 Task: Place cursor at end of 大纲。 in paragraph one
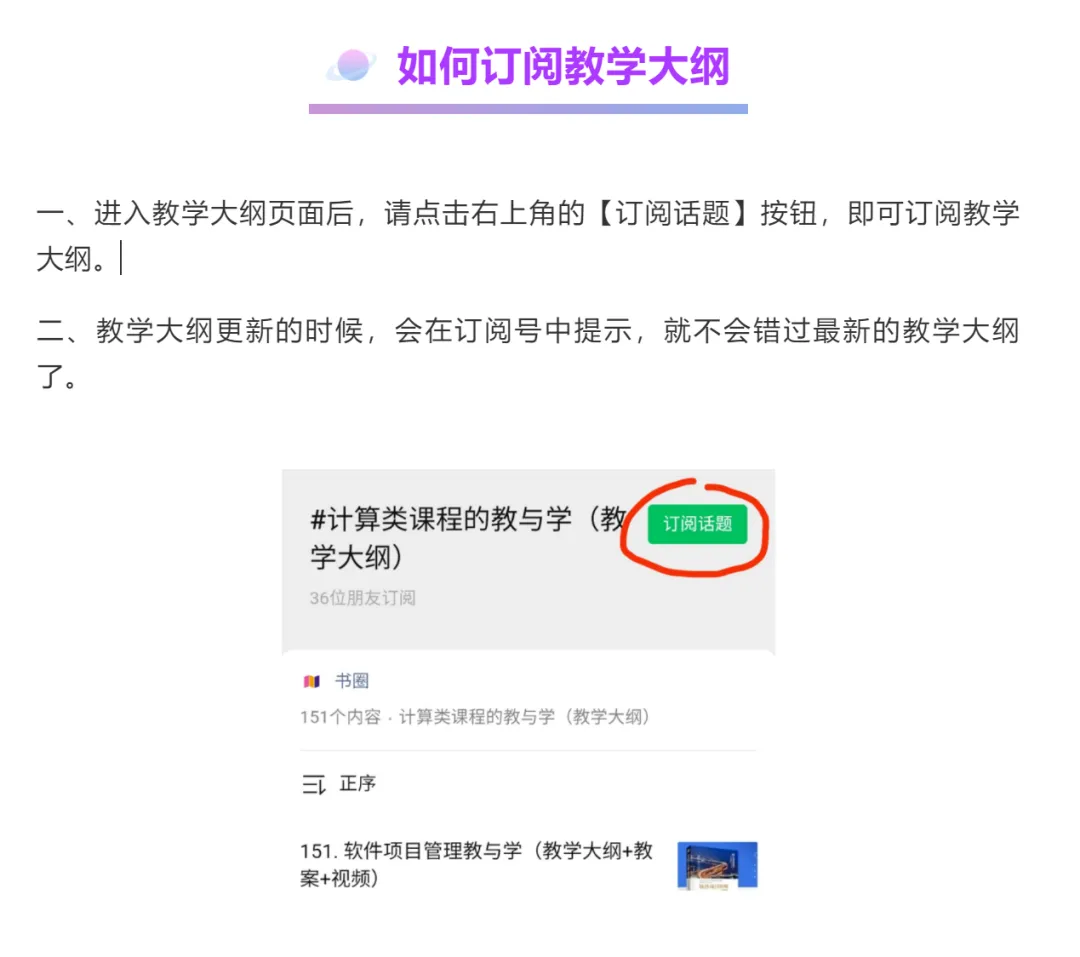coord(118,259)
